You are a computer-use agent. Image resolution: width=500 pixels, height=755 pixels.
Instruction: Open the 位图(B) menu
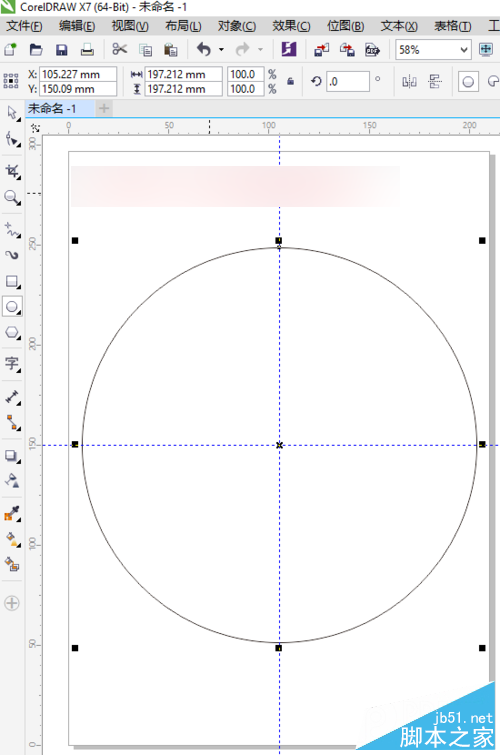(345, 26)
